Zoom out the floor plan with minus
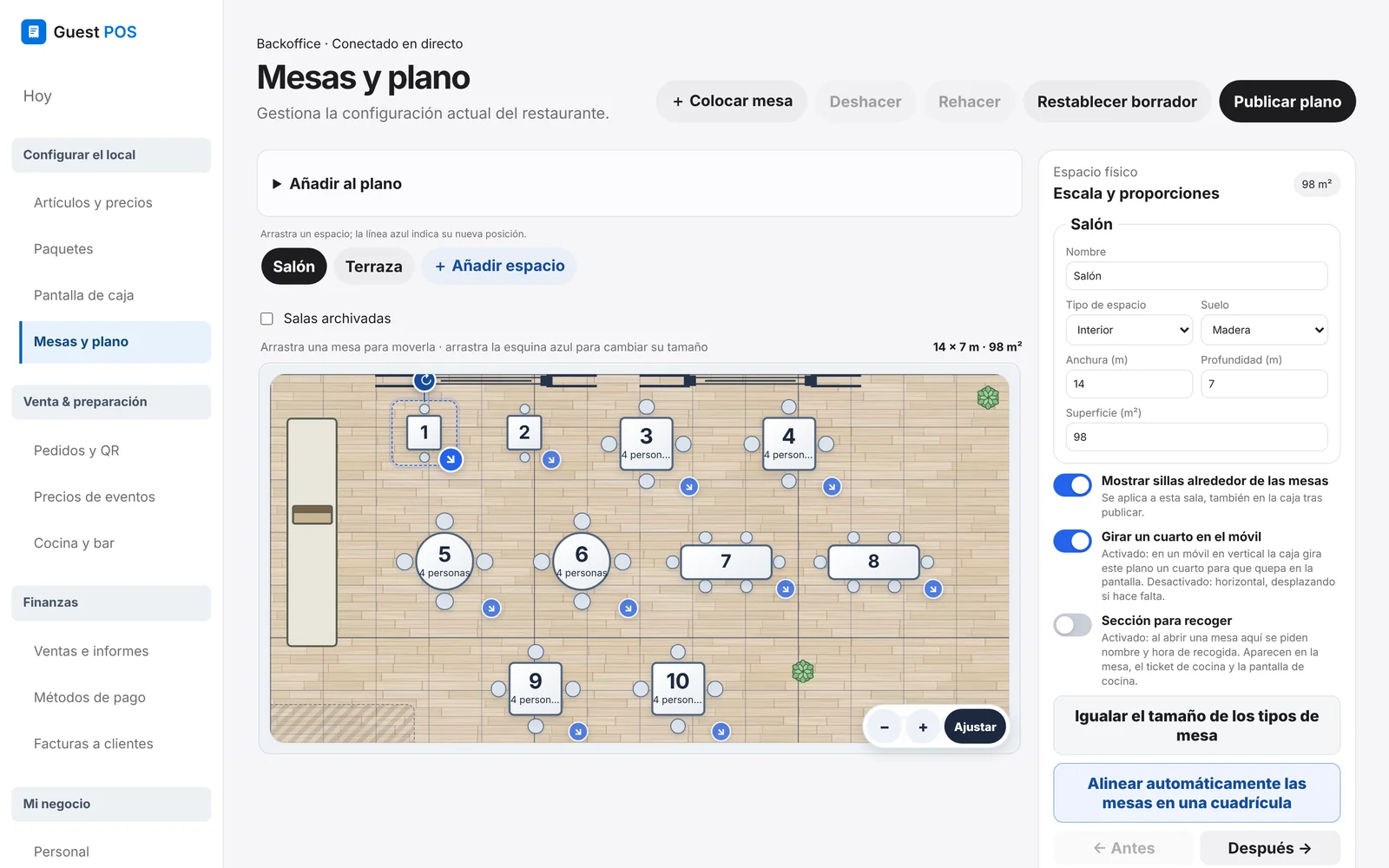1389x868 pixels. point(885,727)
